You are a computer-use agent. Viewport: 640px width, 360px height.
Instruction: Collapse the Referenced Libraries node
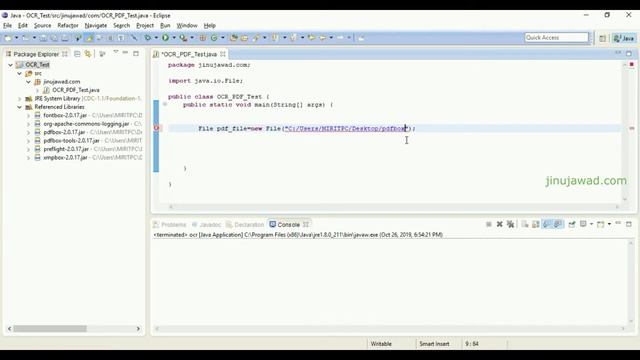(20, 107)
